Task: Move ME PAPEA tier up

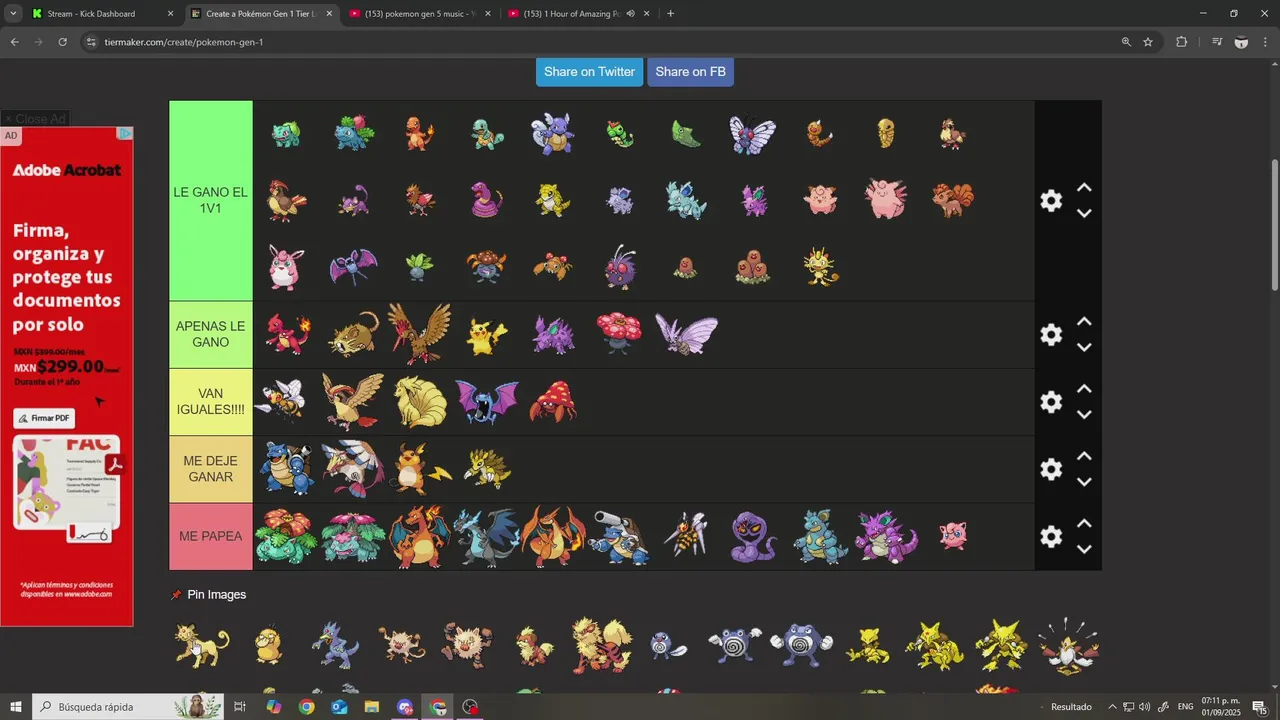Action: [1084, 524]
